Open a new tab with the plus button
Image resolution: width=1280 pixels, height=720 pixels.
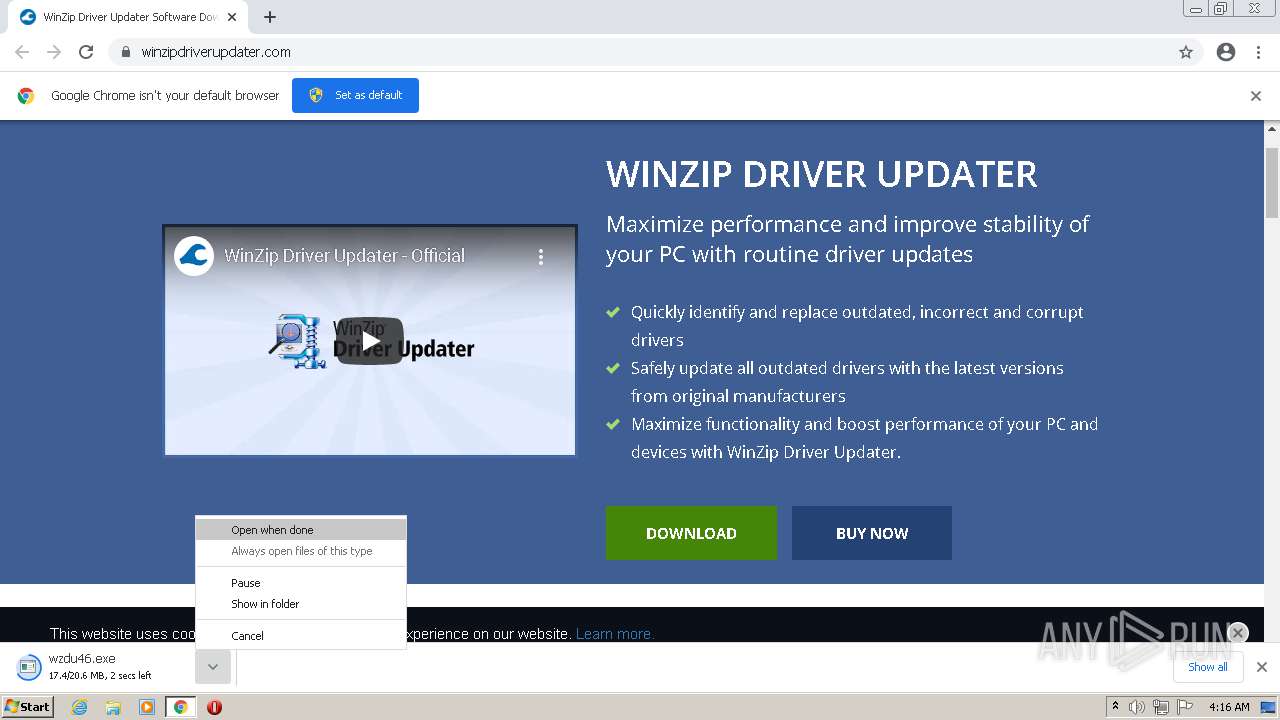(270, 17)
